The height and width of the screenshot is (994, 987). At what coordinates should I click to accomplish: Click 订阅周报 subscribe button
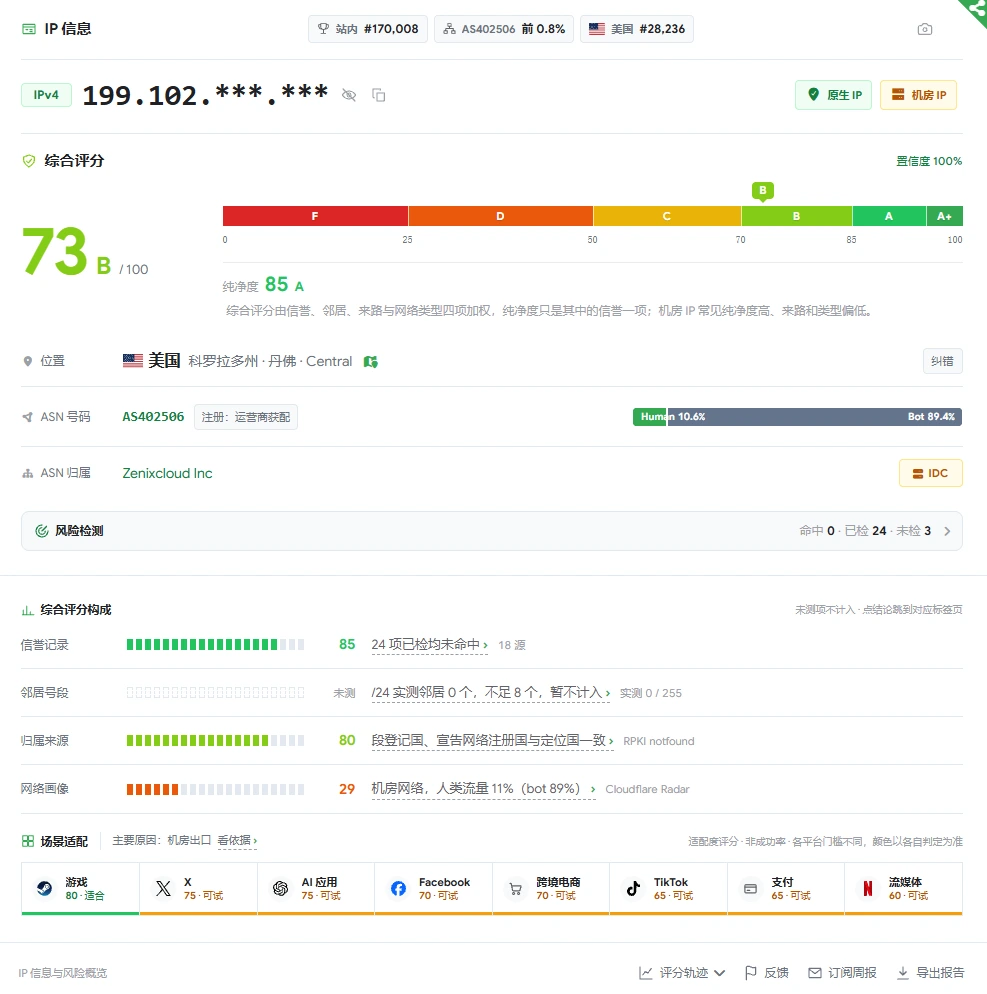pyautogui.click(x=842, y=973)
